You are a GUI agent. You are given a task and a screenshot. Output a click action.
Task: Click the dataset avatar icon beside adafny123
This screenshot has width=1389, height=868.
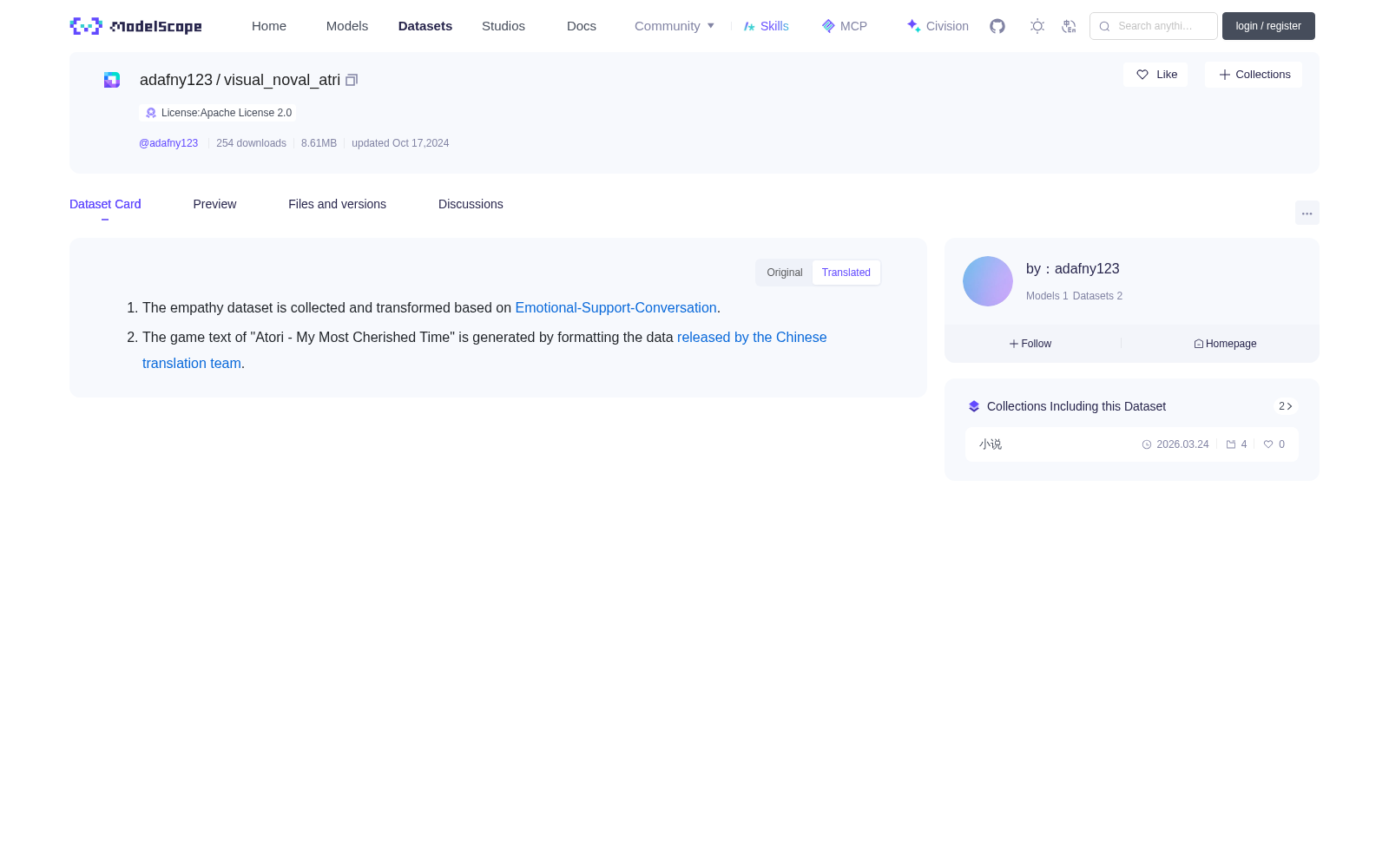tap(112, 80)
